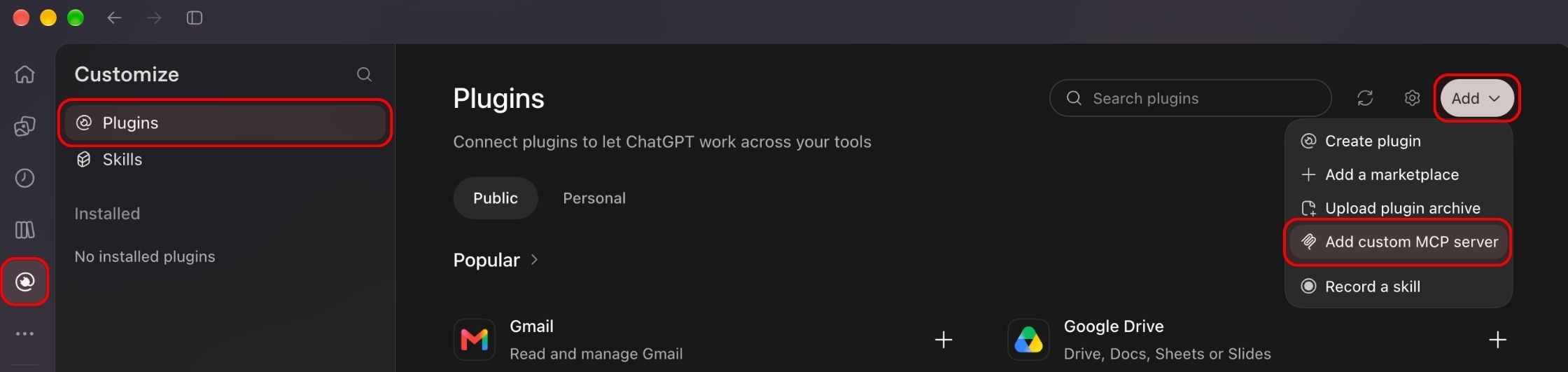1568x372 pixels.
Task: Open plugin settings gear icon
Action: pyautogui.click(x=1412, y=98)
